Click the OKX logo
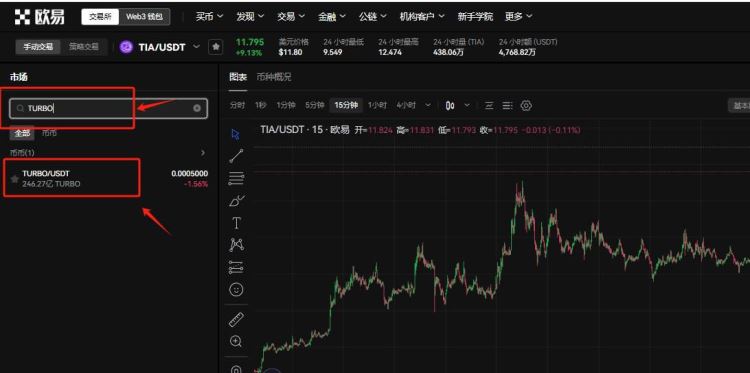This screenshot has width=750, height=373. (x=39, y=17)
